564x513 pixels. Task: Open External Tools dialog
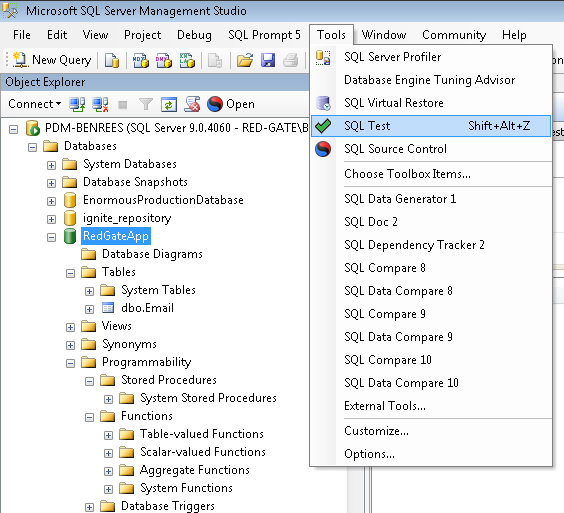[431, 406]
